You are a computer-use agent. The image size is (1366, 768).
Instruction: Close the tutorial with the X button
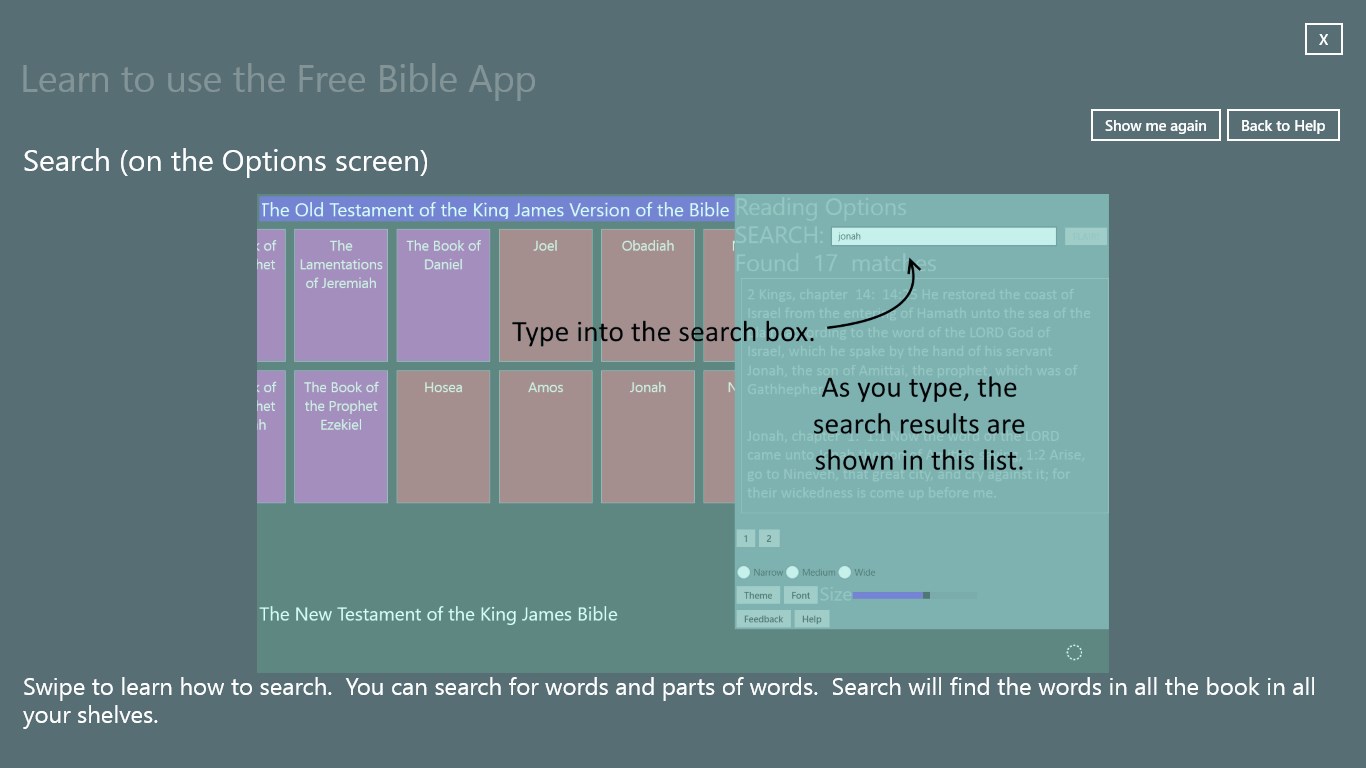click(x=1323, y=39)
